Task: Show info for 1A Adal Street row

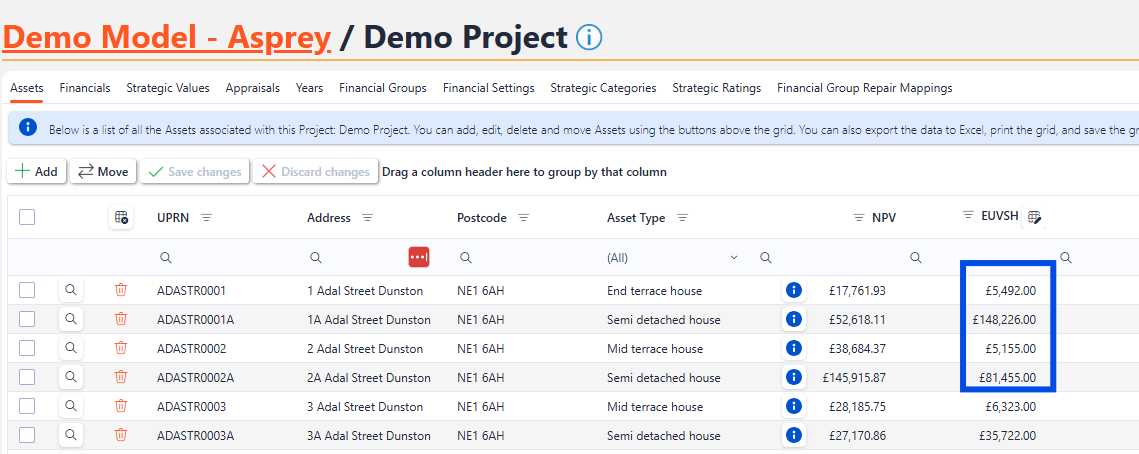Action: click(x=794, y=319)
